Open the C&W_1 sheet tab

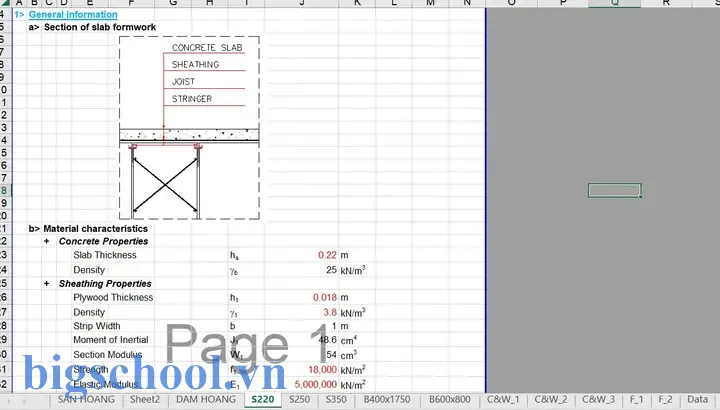(503, 399)
